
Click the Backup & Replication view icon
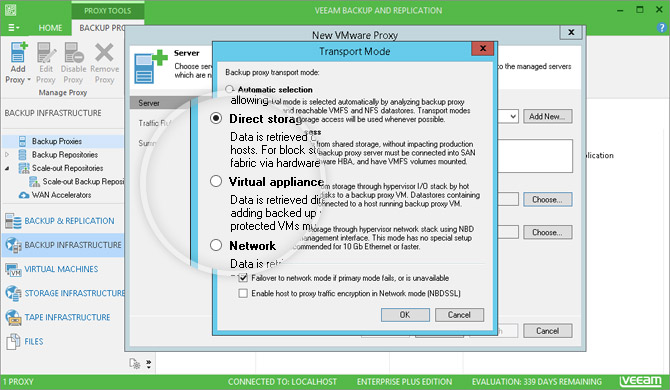[x=13, y=221]
